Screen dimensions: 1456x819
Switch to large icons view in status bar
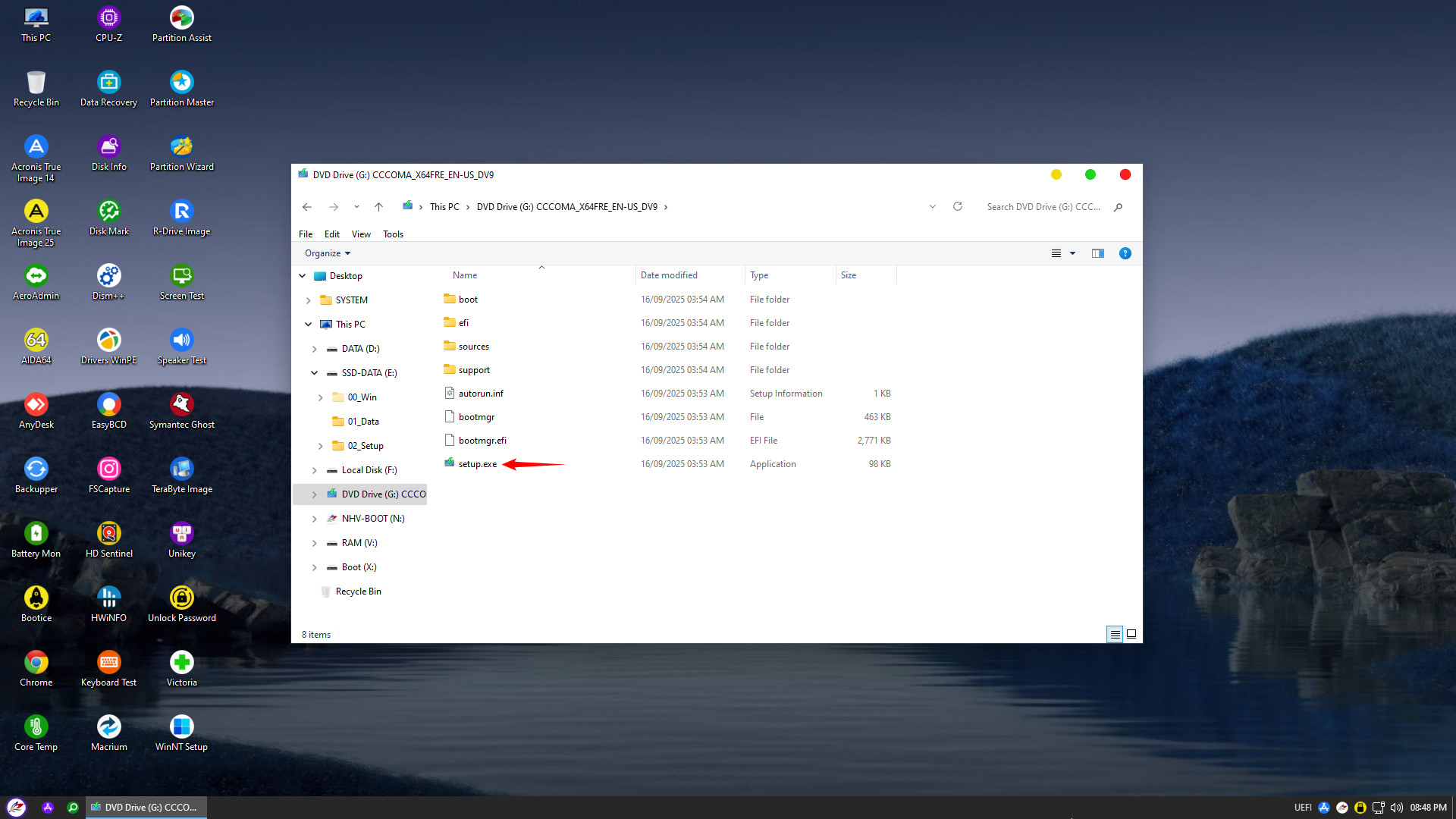pos(1131,634)
